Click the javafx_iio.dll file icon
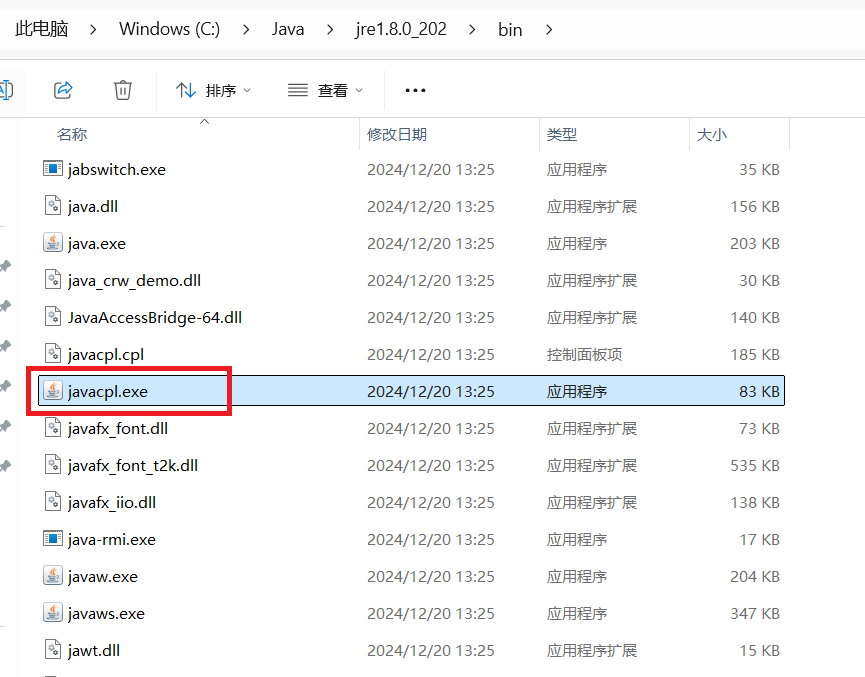 tap(52, 502)
